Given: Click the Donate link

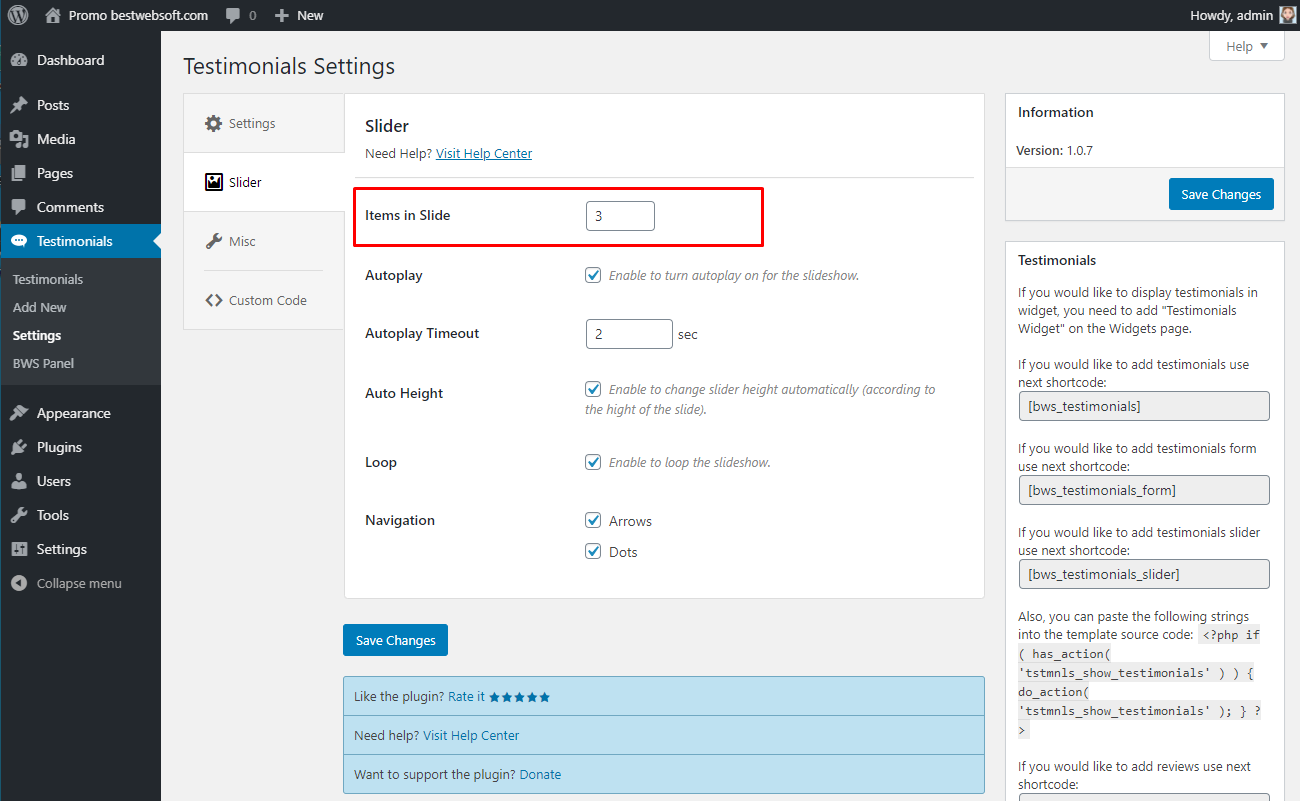Looking at the screenshot, I should pos(540,774).
